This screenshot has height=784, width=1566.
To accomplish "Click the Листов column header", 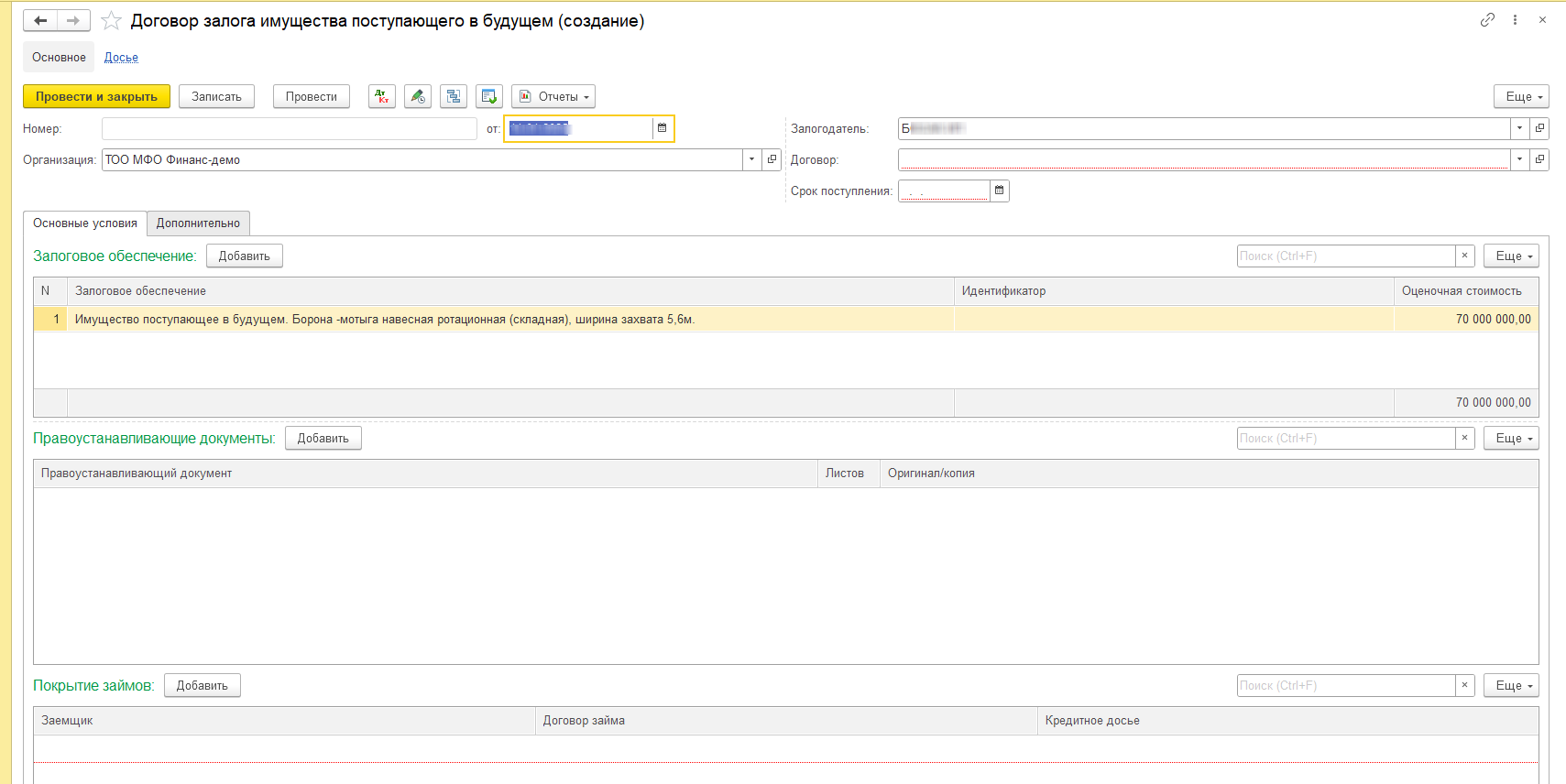I will pos(849,473).
